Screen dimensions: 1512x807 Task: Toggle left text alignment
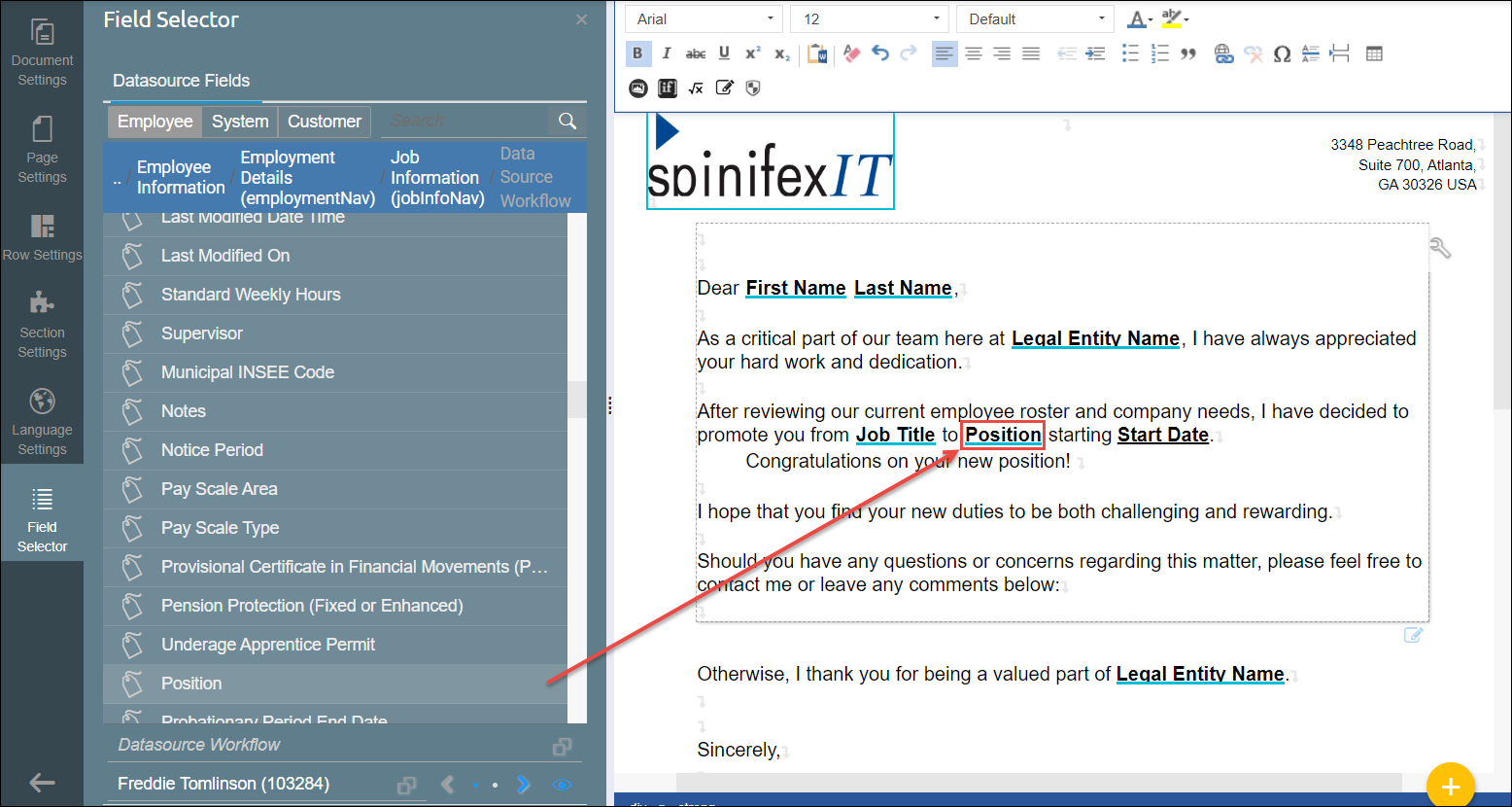(x=944, y=54)
